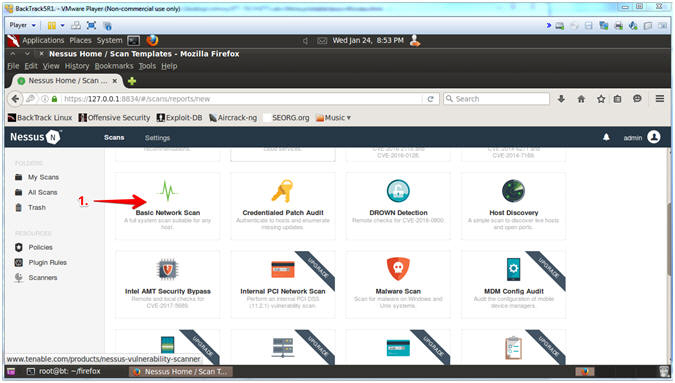Select the Intel AMT Security Bypass icon
The height and width of the screenshot is (383, 675).
point(167,269)
